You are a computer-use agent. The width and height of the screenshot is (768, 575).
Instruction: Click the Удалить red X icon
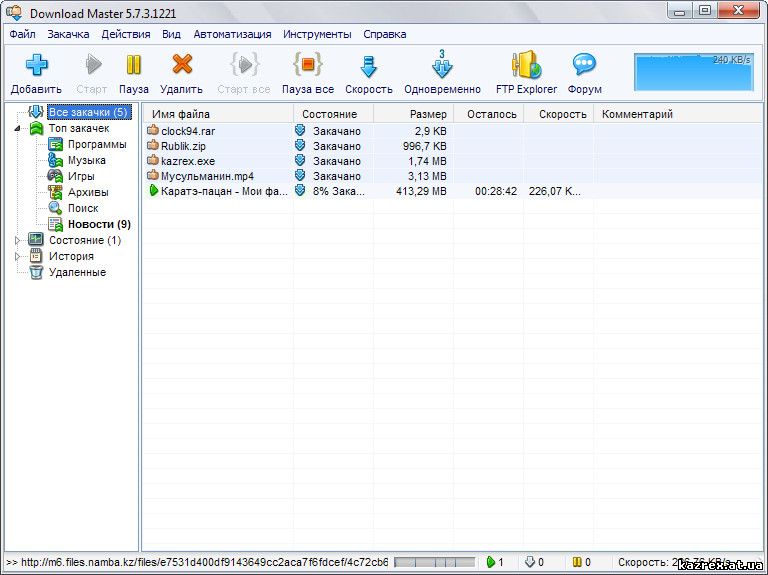tap(182, 64)
